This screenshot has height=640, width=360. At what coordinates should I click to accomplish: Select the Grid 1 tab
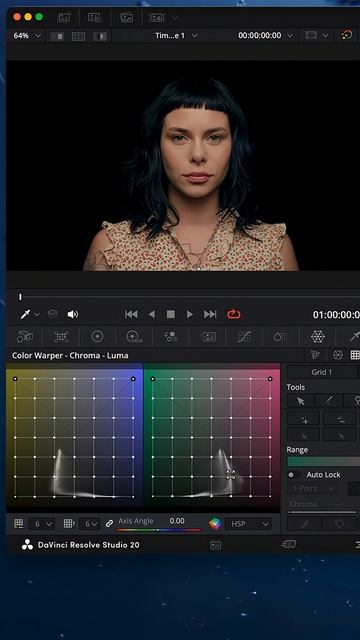click(x=321, y=372)
